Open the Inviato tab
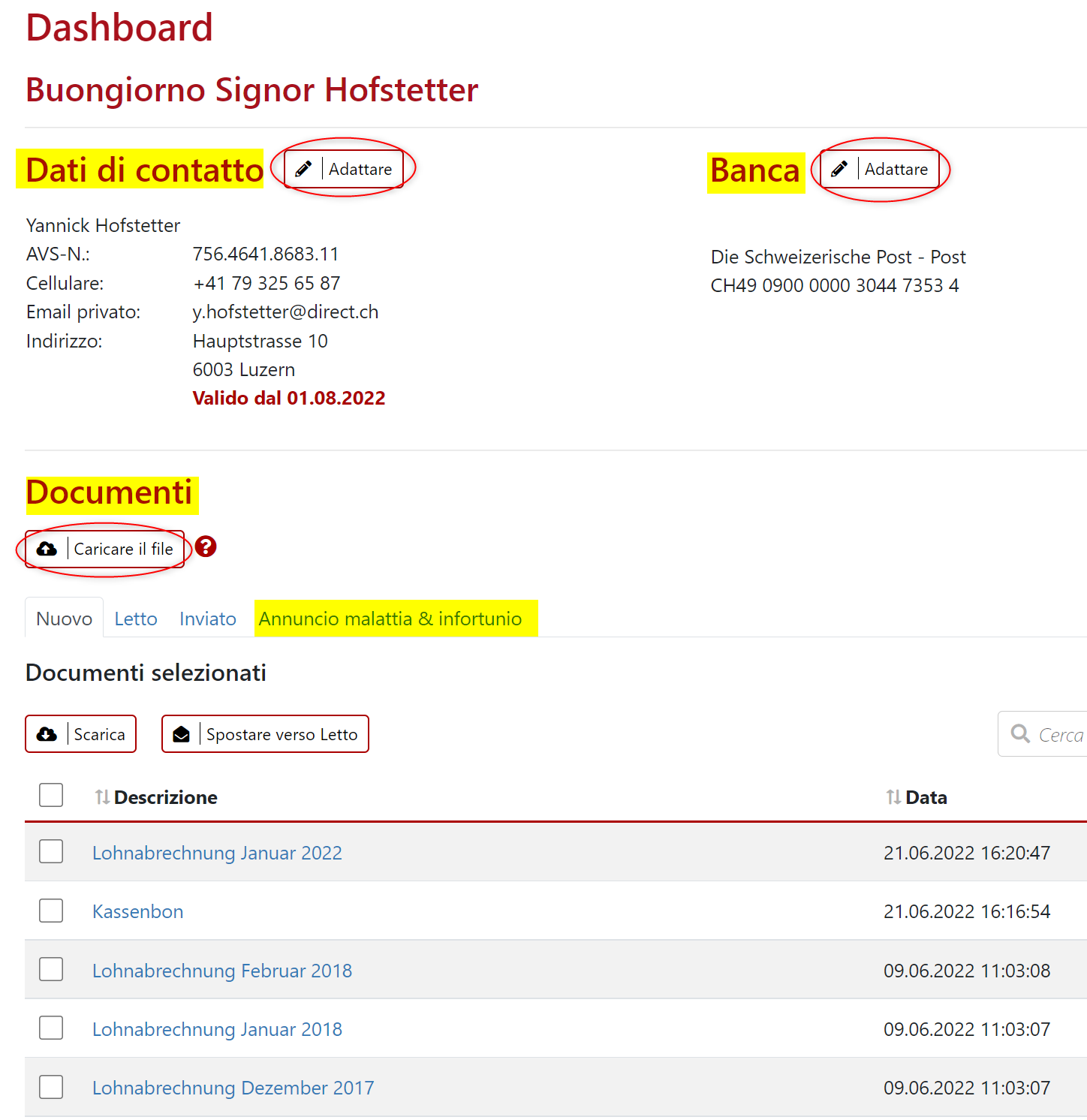 click(208, 619)
